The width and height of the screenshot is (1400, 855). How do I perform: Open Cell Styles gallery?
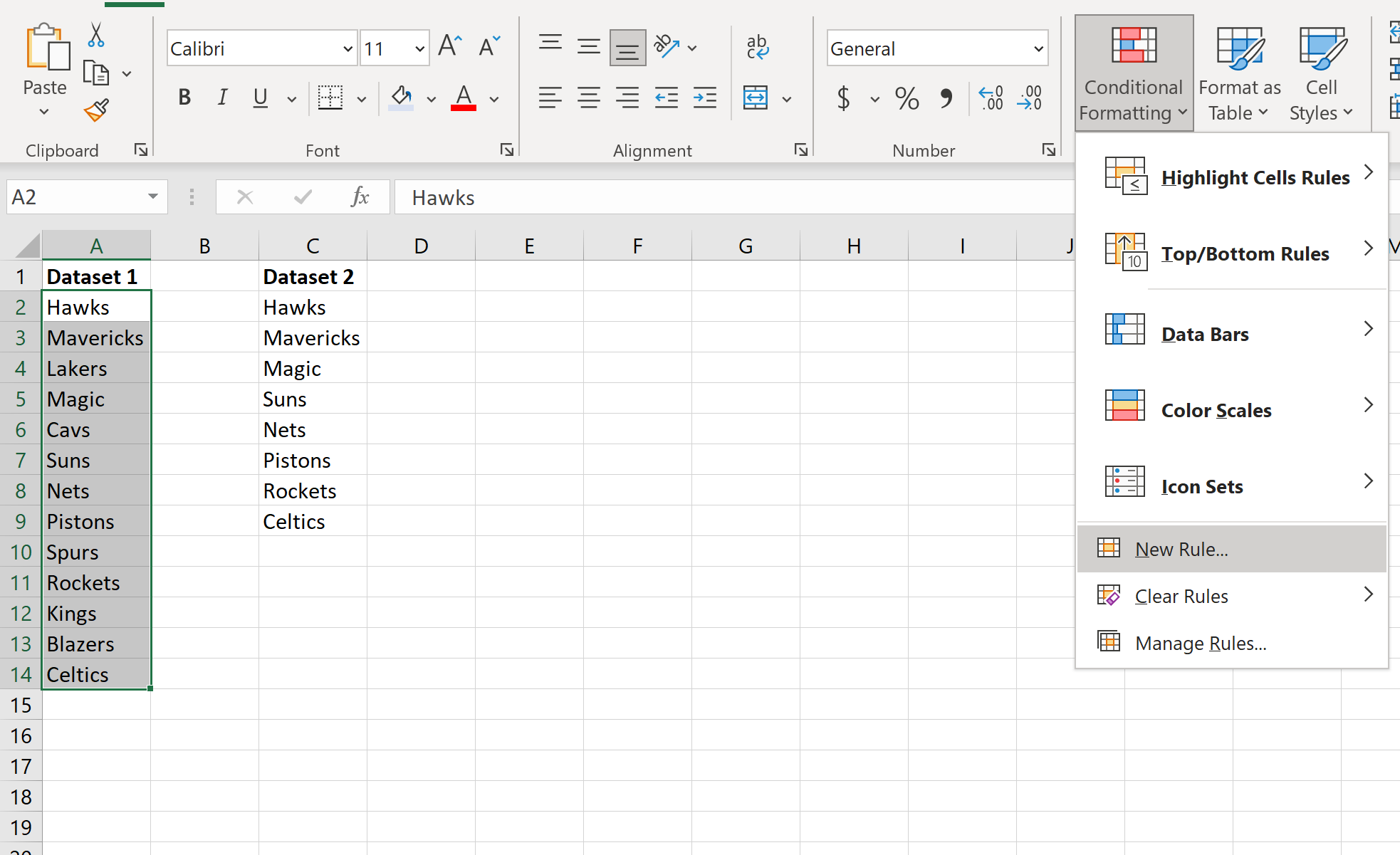coord(1321,73)
